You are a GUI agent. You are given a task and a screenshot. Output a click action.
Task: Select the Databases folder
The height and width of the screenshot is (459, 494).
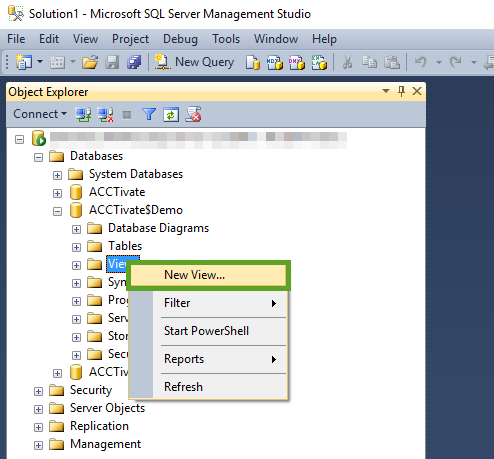96,156
